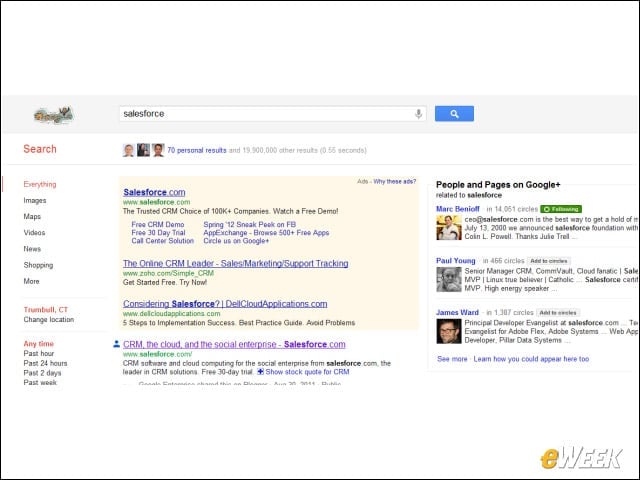Click Show stock quote for CRM
640x480 pixels.
[307, 372]
